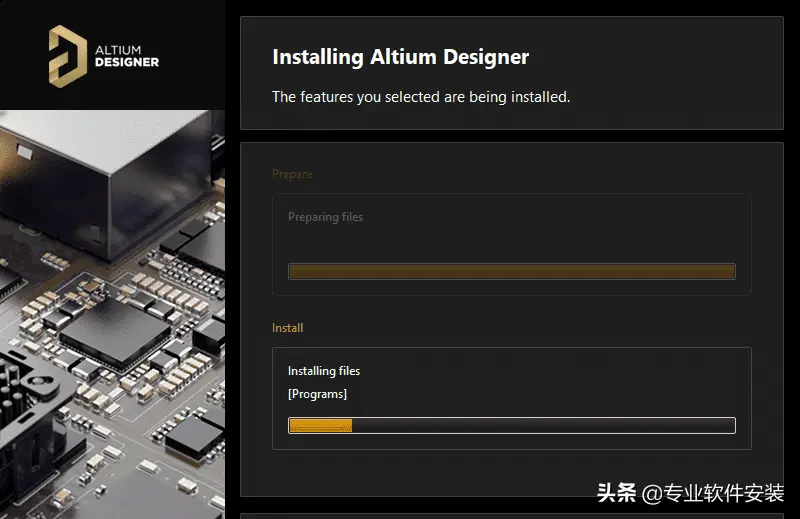Click the dimmed 'Prepare' section label
The height and width of the screenshot is (519, 800).
click(292, 174)
